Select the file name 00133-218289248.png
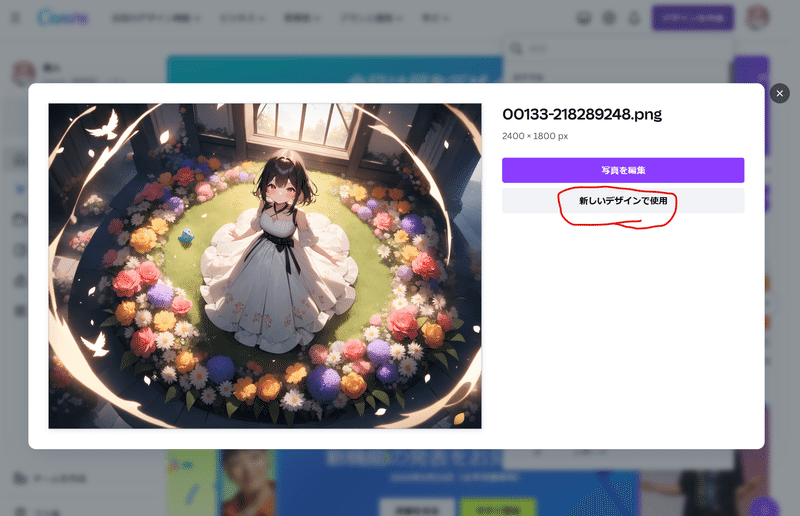Image resolution: width=800 pixels, height=516 pixels. (582, 114)
